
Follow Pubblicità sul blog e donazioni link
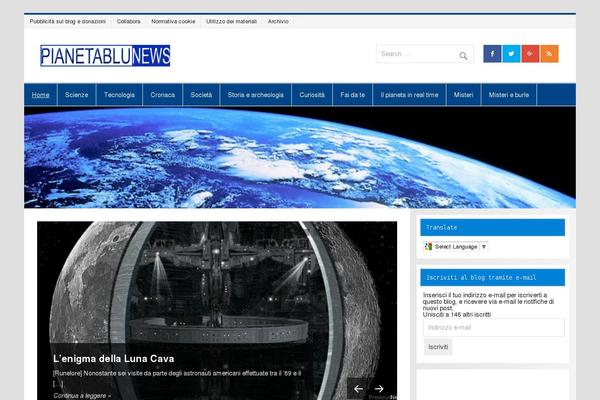pos(68,21)
